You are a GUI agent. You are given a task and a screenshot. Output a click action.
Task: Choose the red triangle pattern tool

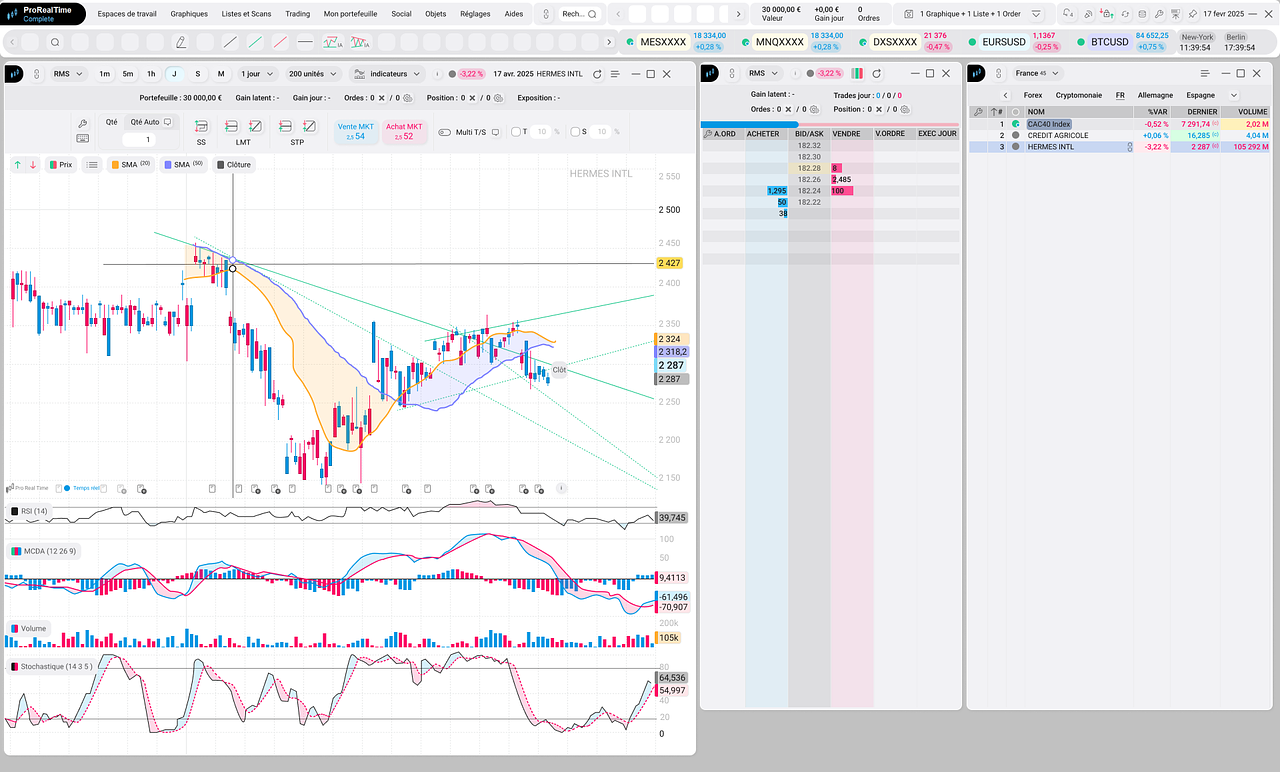[360, 42]
